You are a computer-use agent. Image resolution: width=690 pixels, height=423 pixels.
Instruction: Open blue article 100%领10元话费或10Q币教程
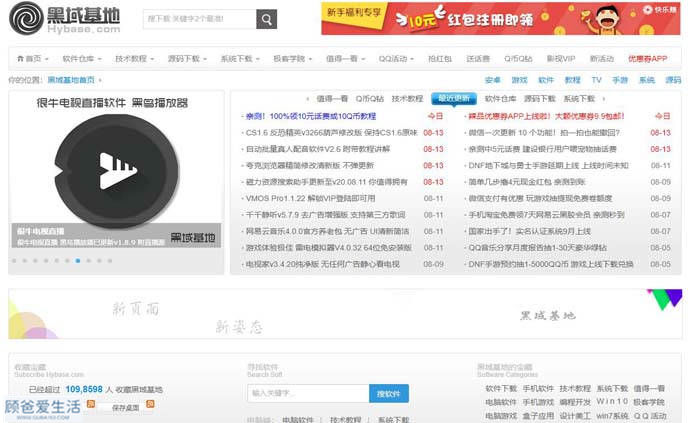point(311,116)
